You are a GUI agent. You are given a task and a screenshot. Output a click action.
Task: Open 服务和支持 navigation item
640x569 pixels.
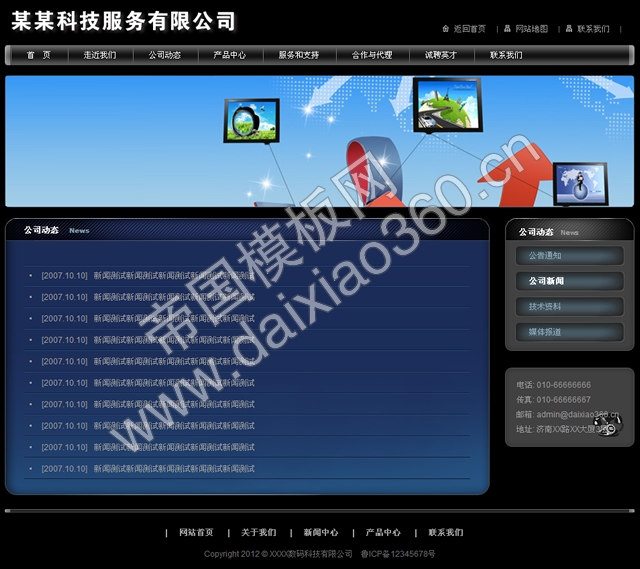[x=298, y=55]
